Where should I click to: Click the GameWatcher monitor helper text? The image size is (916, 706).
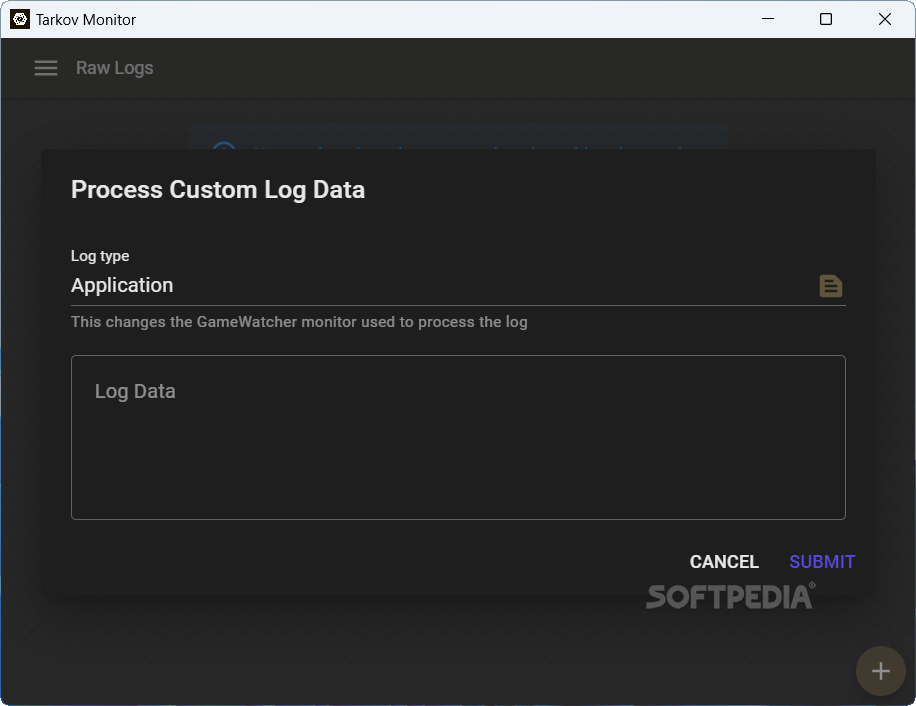[299, 322]
